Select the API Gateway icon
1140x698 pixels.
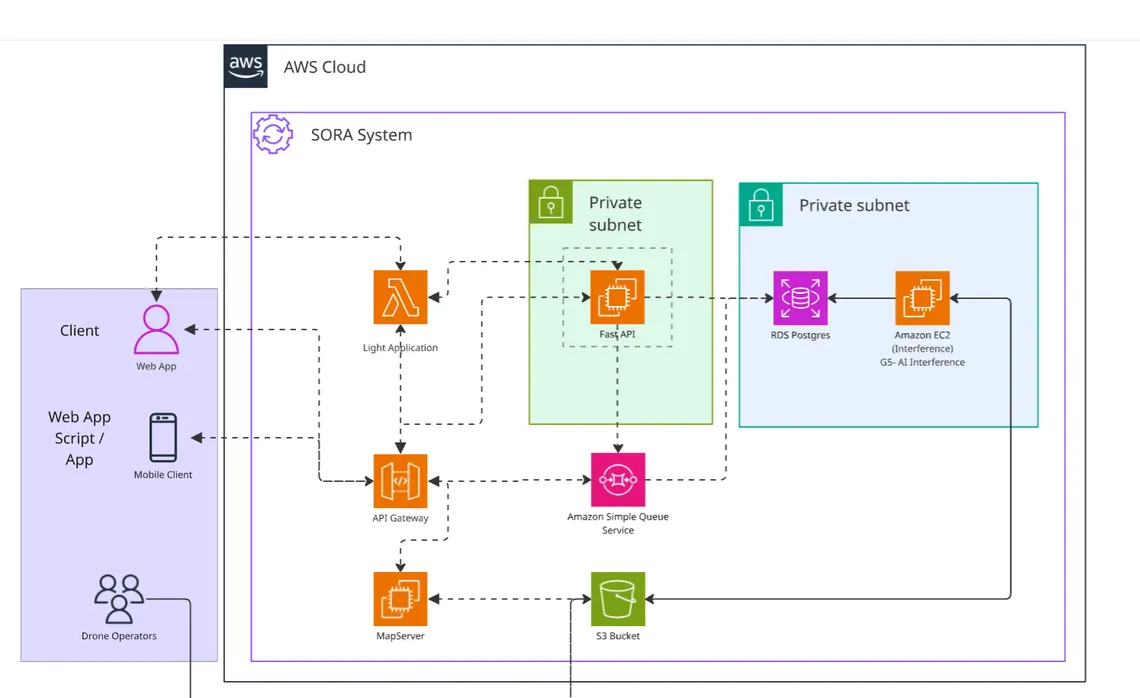(401, 481)
